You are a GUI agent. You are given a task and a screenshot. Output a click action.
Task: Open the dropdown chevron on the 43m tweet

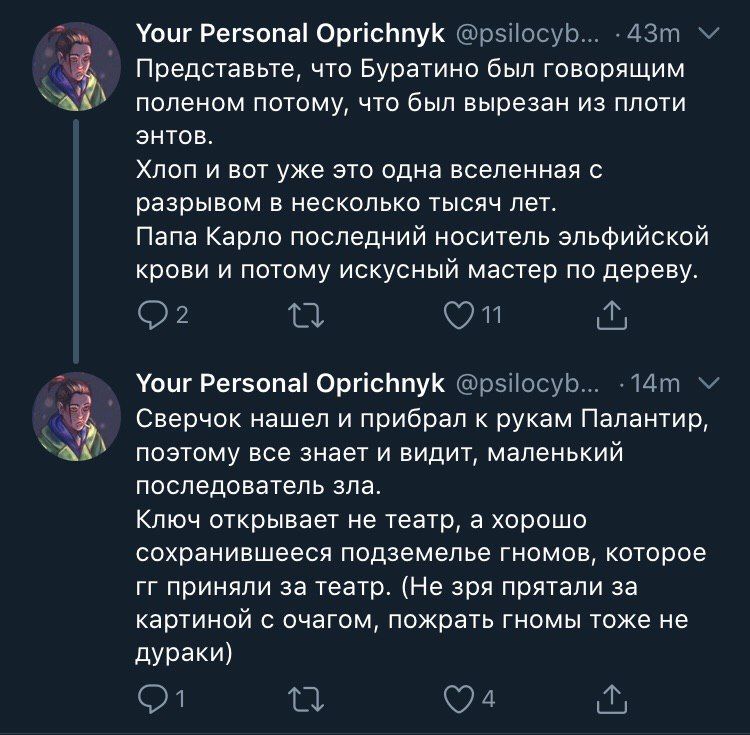(706, 34)
